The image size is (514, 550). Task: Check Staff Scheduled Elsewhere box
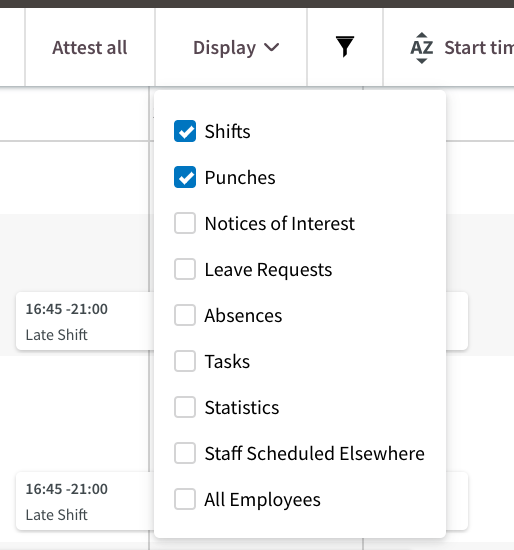185,453
